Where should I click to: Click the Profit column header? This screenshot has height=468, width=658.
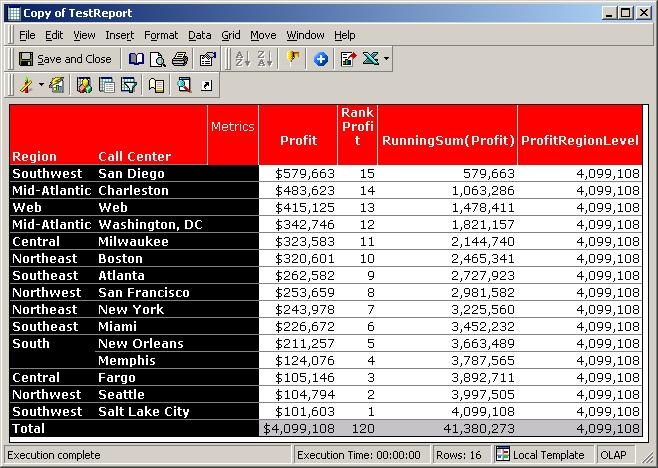(298, 141)
